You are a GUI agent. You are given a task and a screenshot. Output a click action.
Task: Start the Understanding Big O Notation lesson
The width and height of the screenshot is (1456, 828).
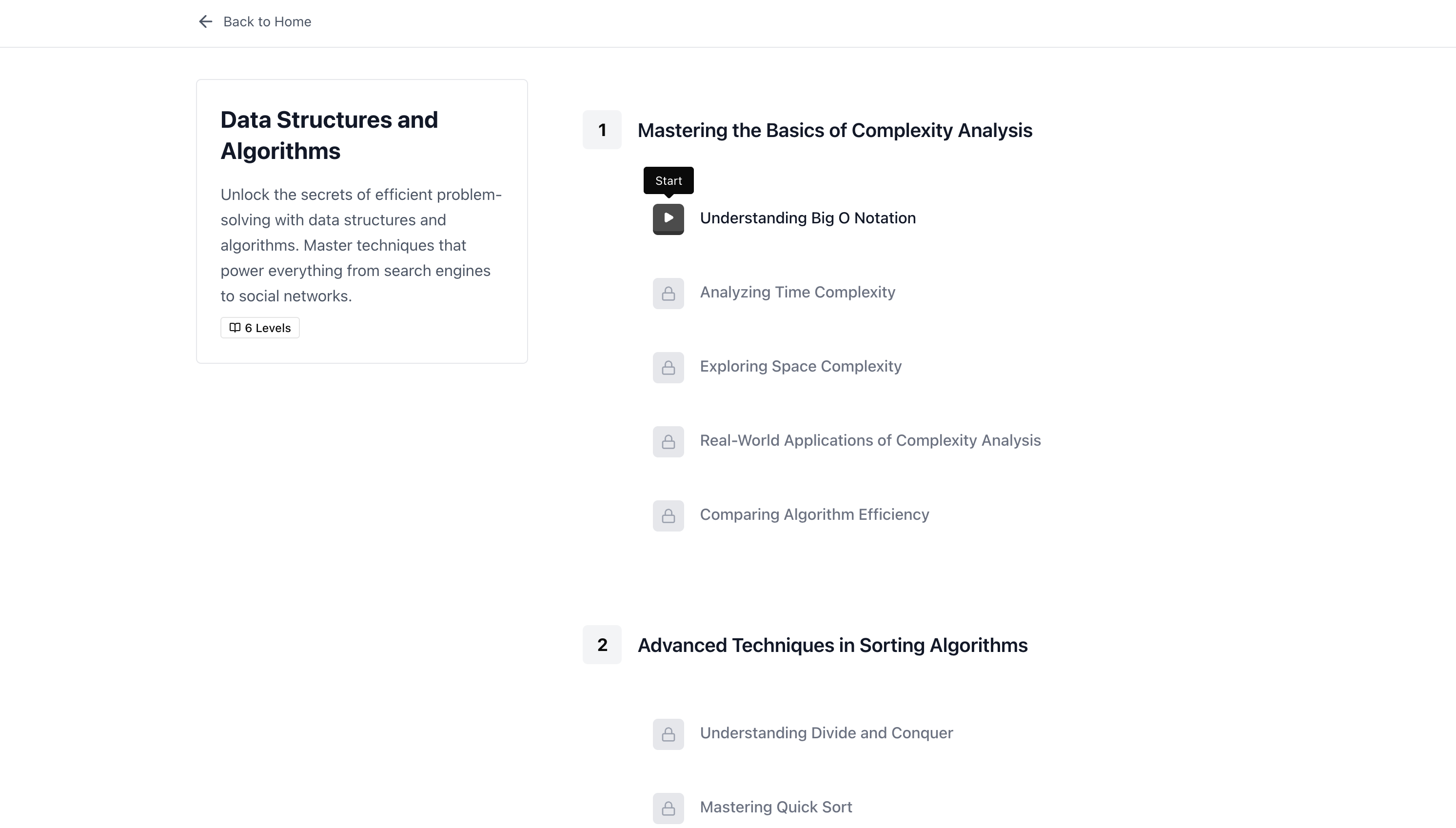pos(668,219)
